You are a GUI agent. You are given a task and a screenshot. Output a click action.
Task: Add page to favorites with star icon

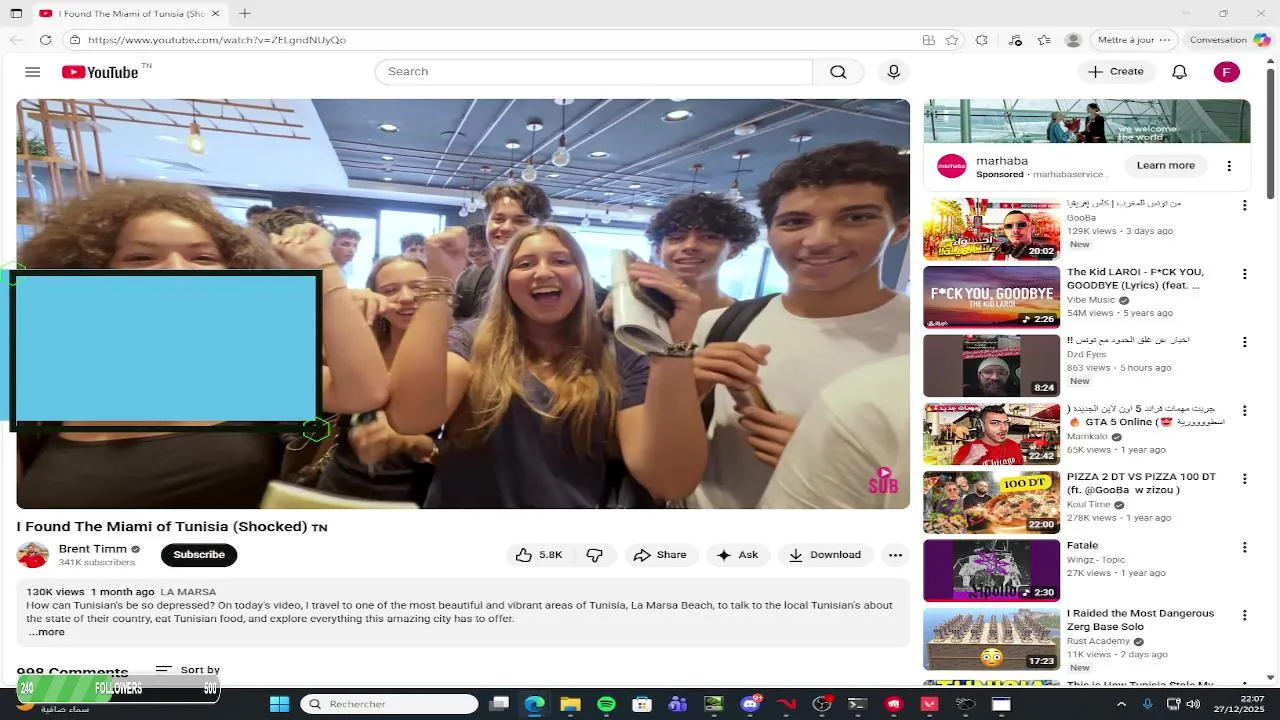[952, 40]
